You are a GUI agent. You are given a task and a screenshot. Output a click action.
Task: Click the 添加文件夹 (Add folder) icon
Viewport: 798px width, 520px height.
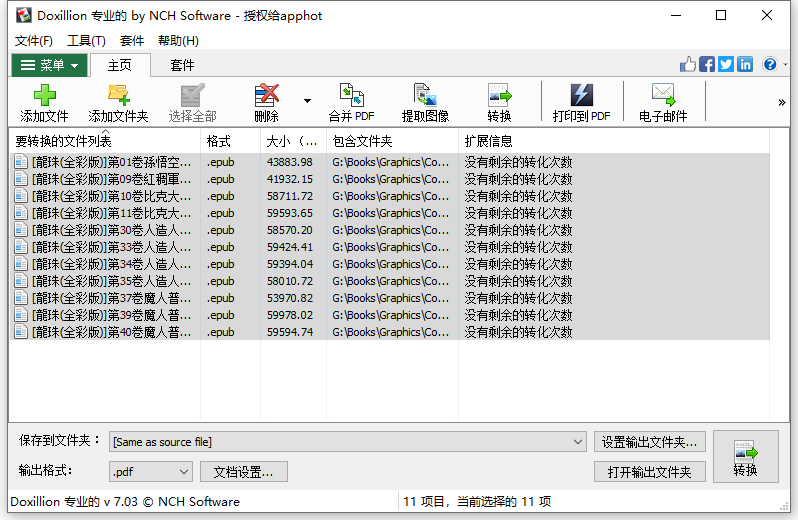point(118,103)
